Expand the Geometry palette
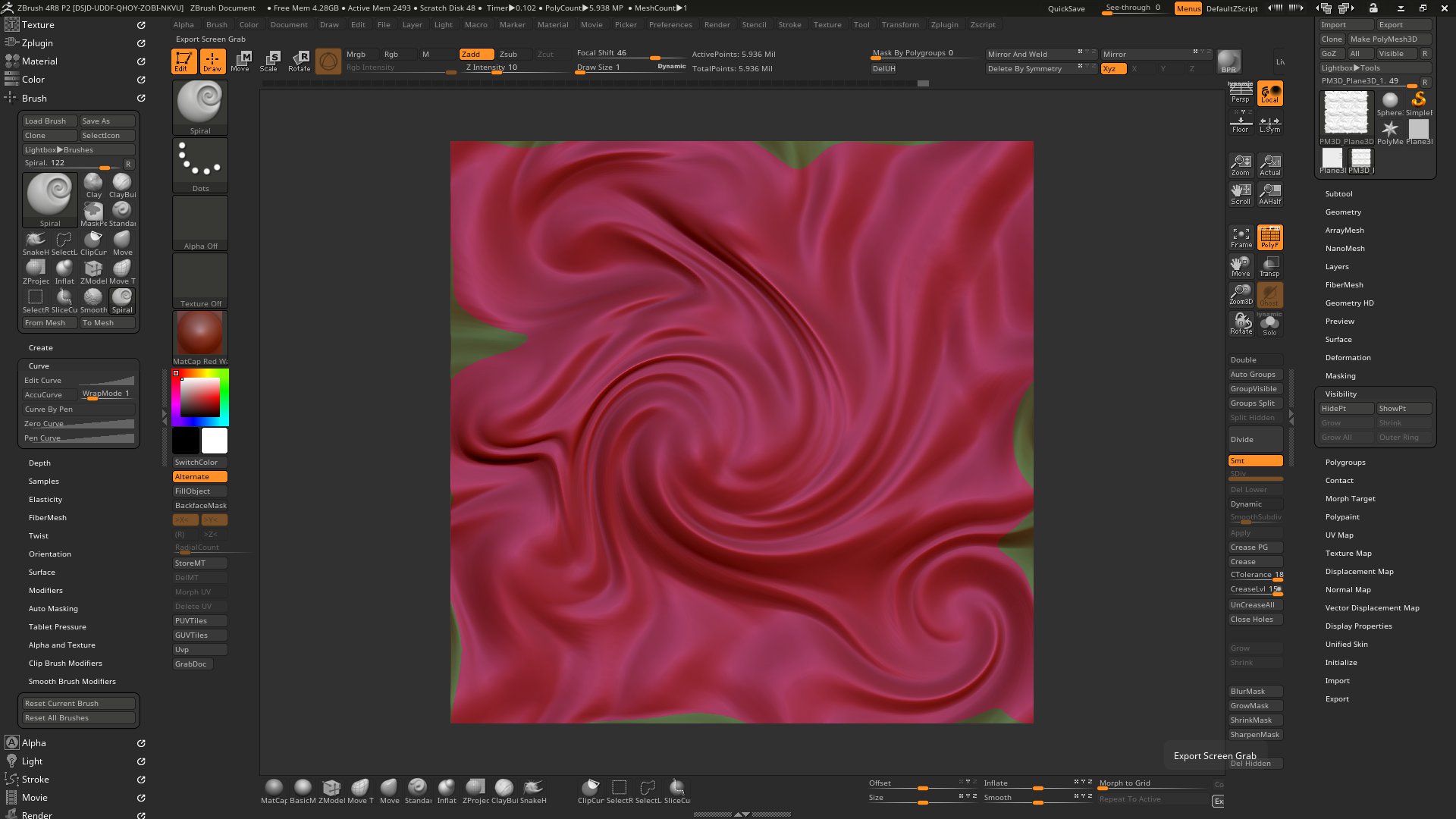 1343,212
